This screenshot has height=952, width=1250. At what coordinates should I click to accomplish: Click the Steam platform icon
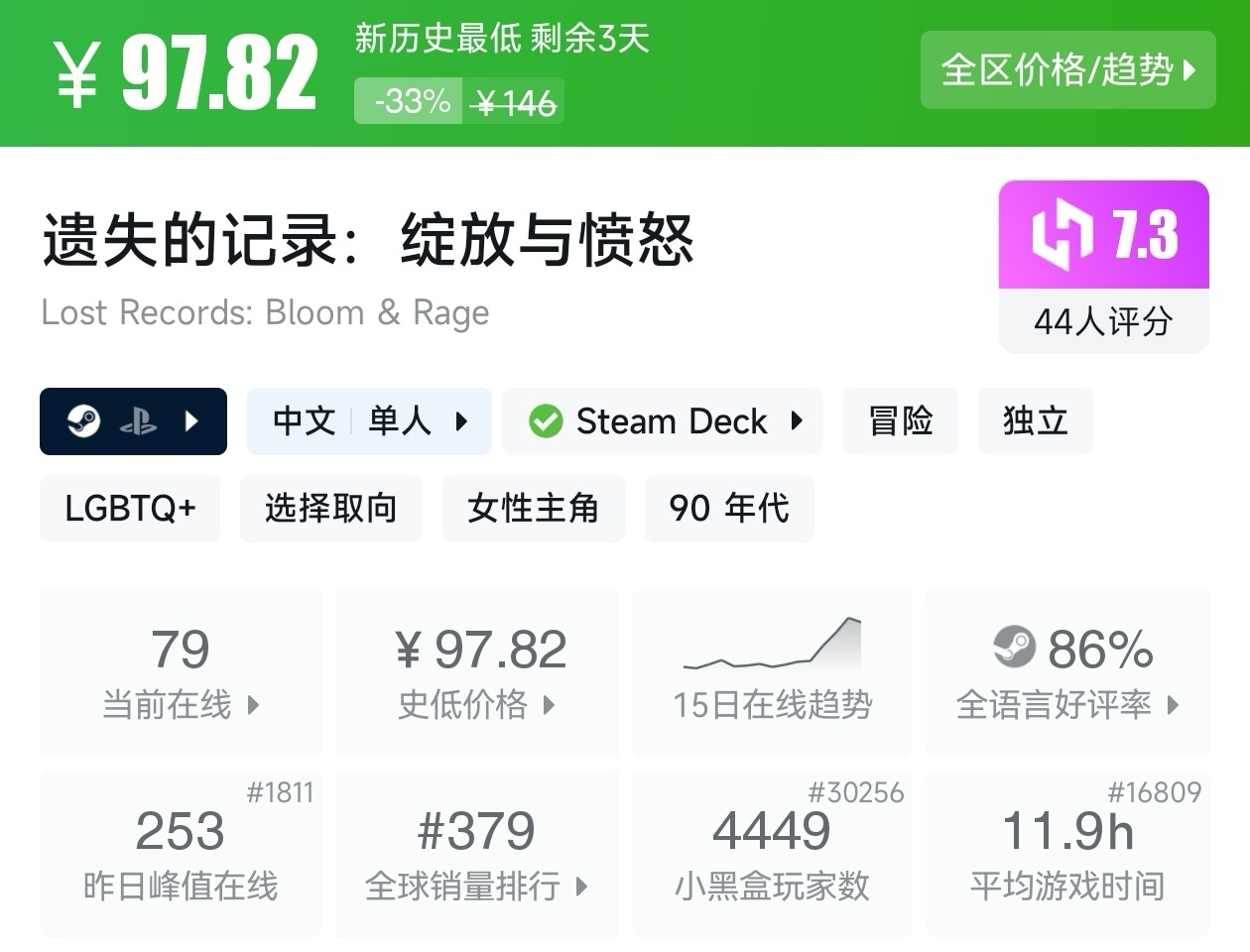[83, 421]
